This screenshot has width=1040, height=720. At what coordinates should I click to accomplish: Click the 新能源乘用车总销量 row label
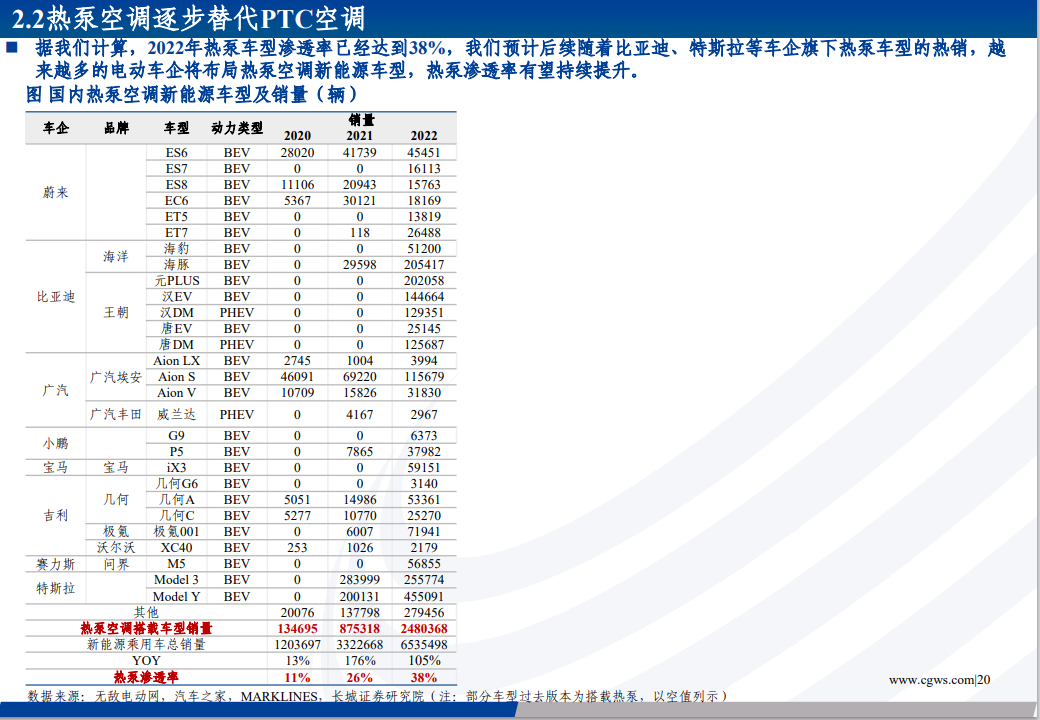click(x=146, y=645)
